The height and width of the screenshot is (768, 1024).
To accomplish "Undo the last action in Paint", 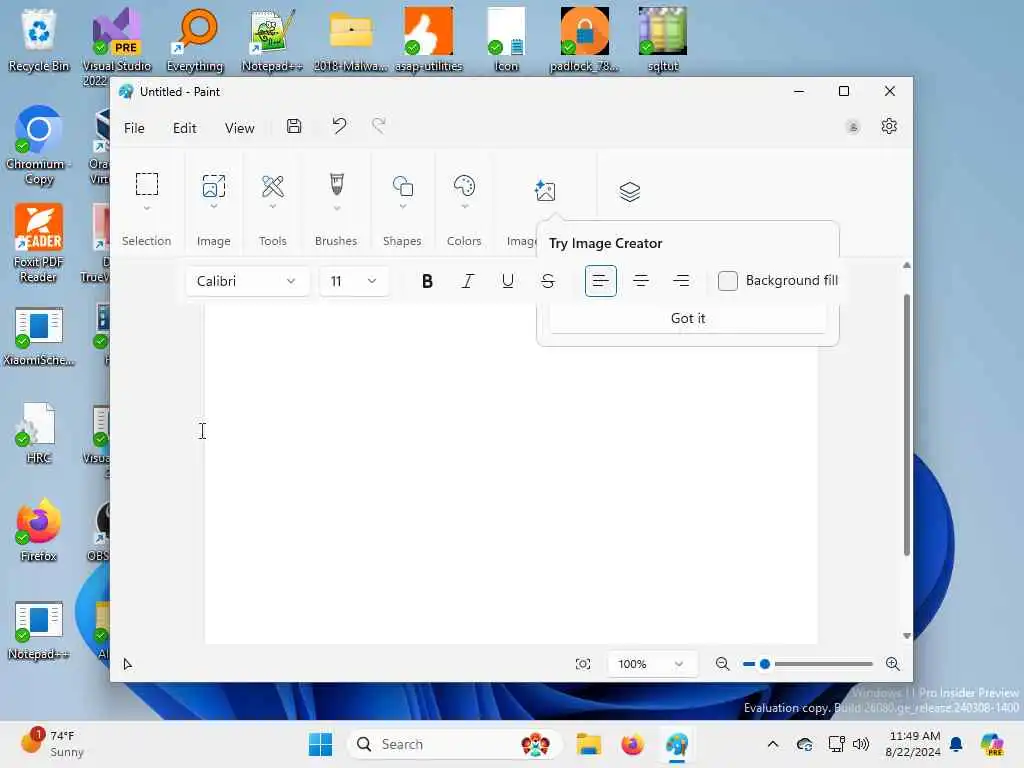I will 339,125.
